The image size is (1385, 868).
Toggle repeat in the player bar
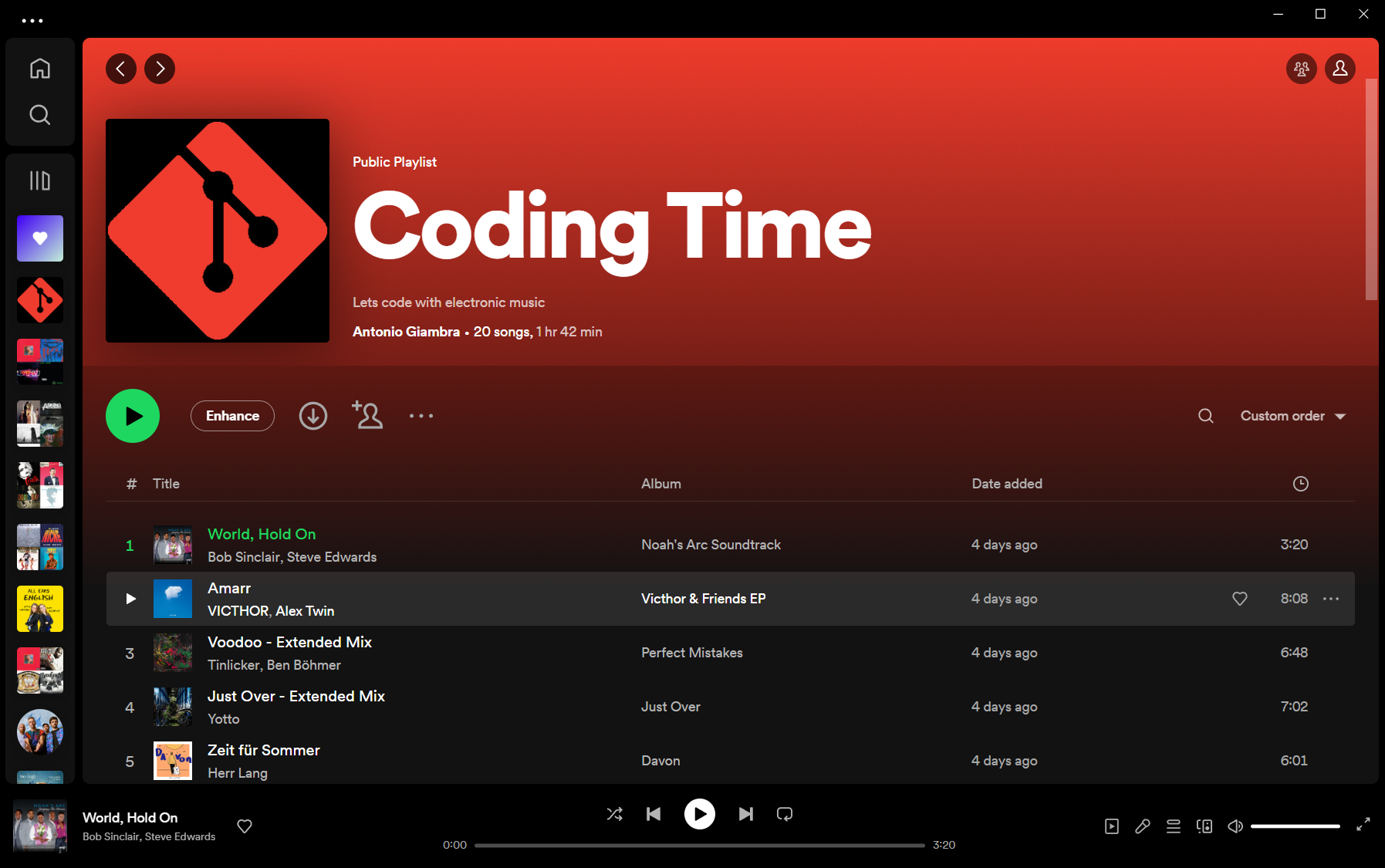coord(785,814)
